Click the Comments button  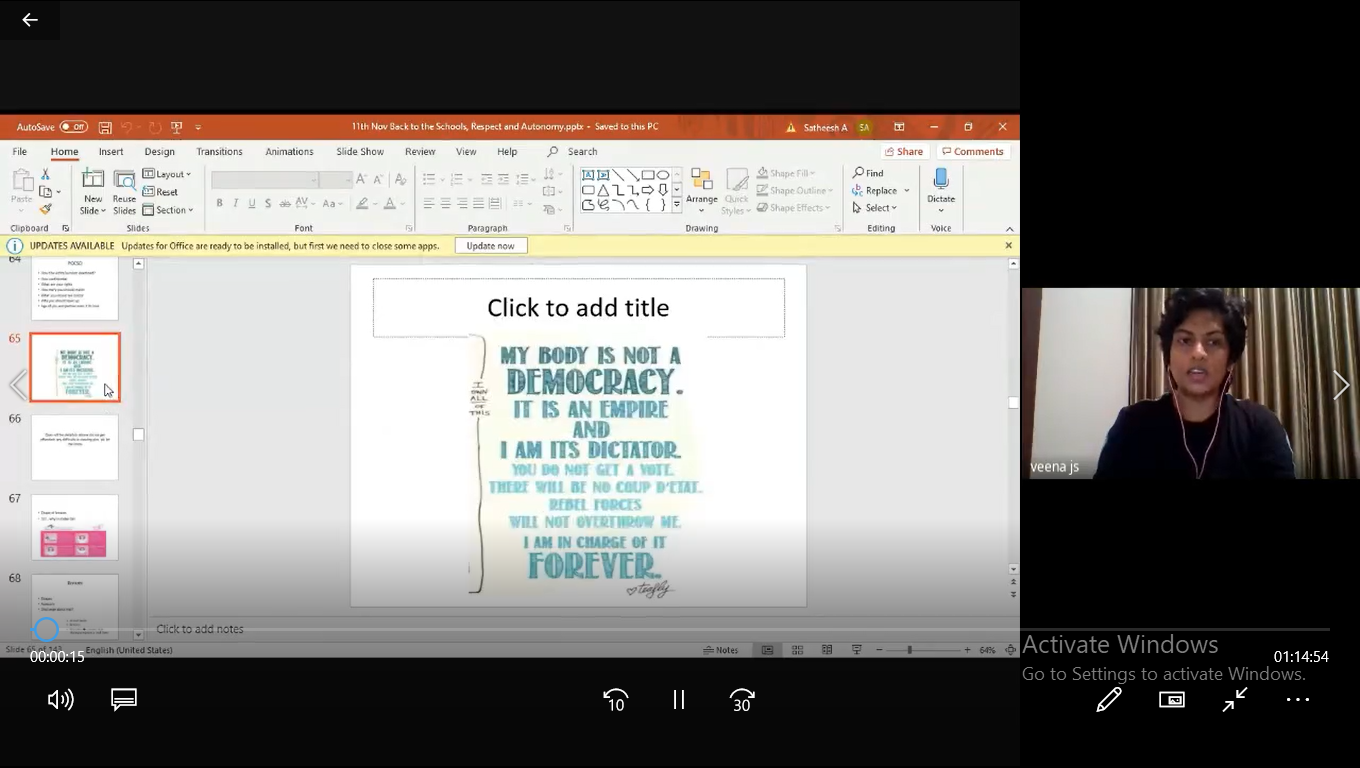coord(973,152)
